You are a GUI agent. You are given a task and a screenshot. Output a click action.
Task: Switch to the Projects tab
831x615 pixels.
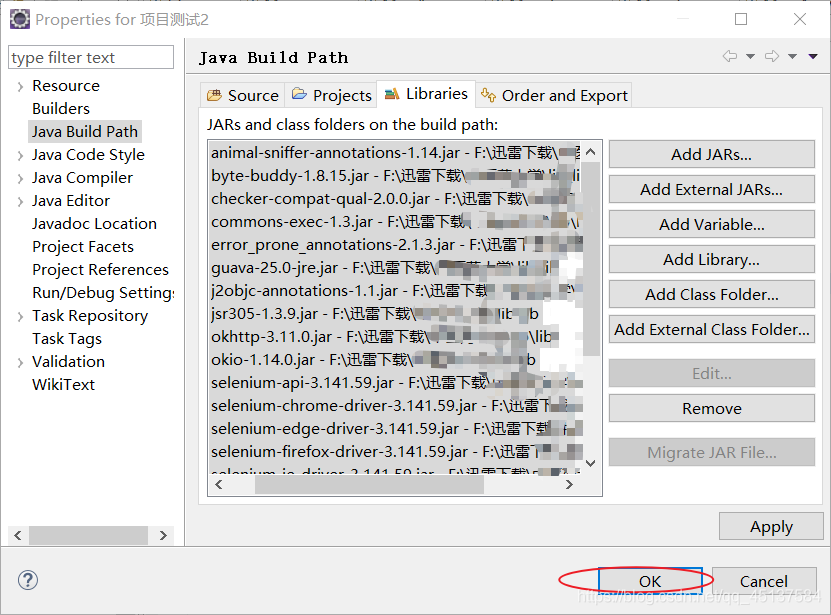pyautogui.click(x=331, y=95)
